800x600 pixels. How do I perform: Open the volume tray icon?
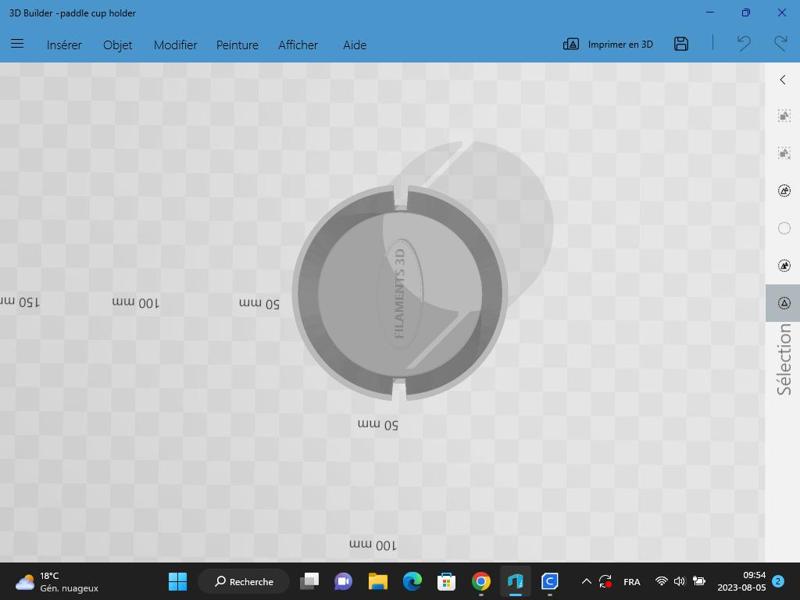point(679,582)
